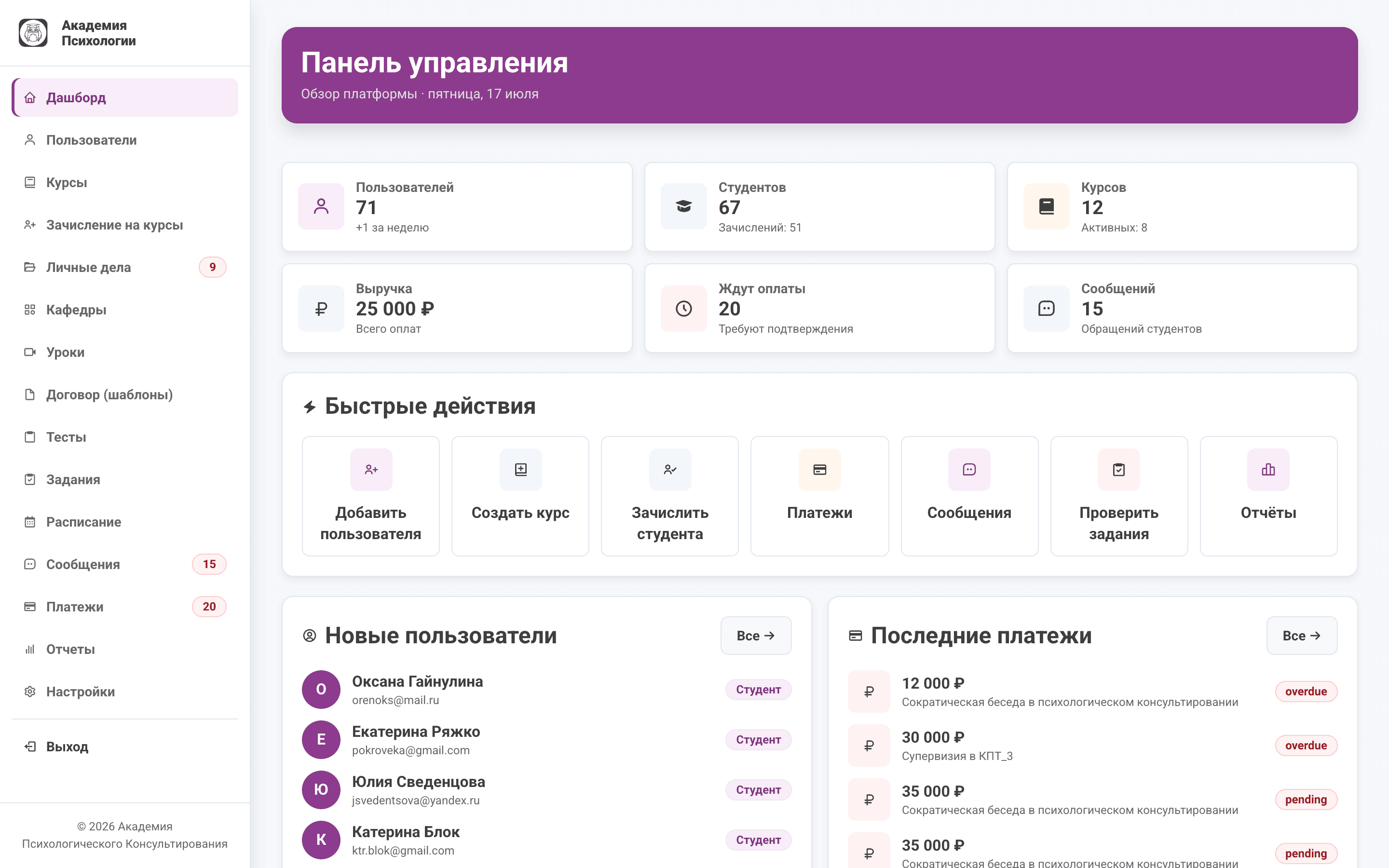The width and height of the screenshot is (1389, 868).
Task: Click the Academy owl logo icon
Action: [33, 33]
